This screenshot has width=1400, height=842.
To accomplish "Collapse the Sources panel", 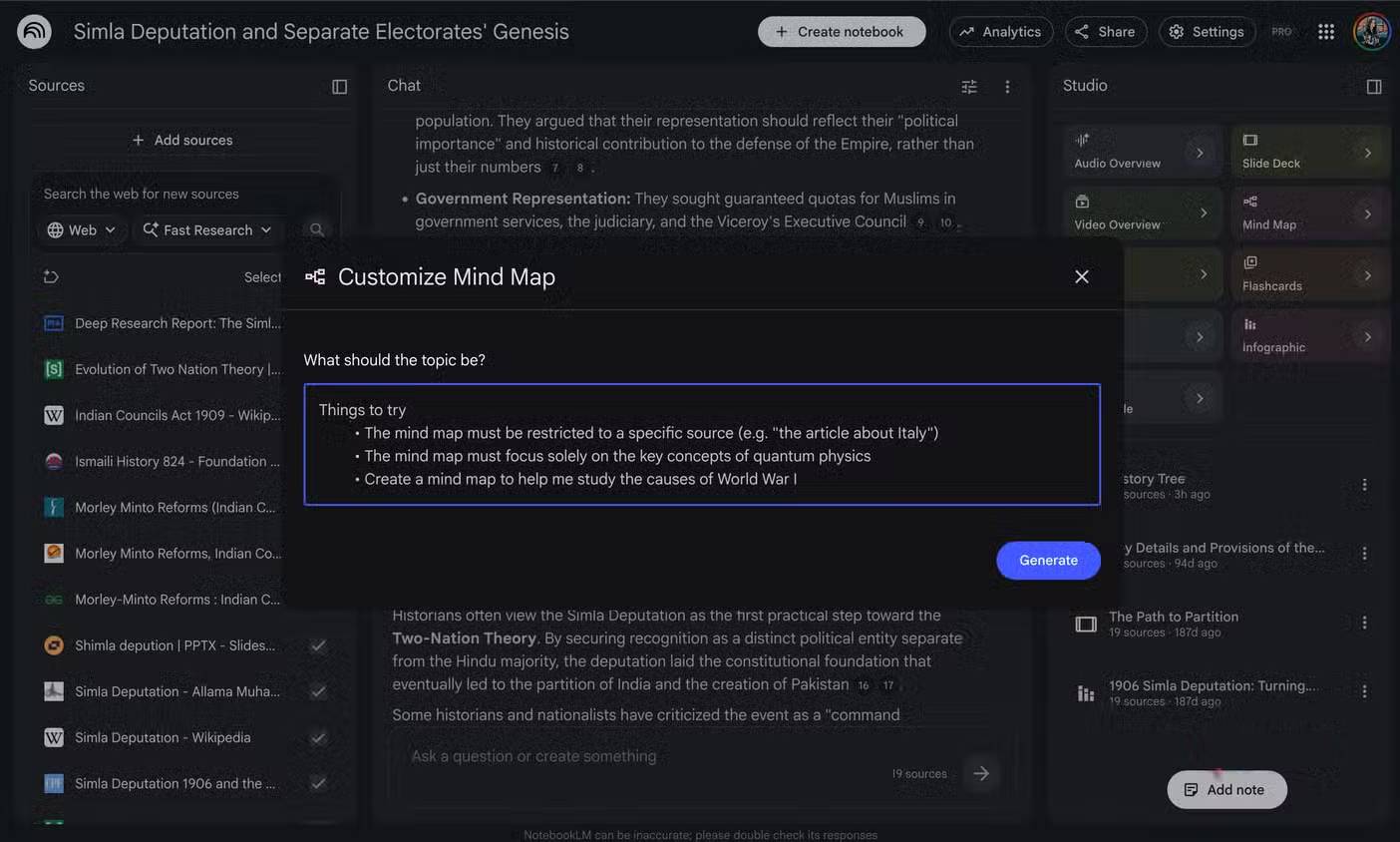I will 339,87.
